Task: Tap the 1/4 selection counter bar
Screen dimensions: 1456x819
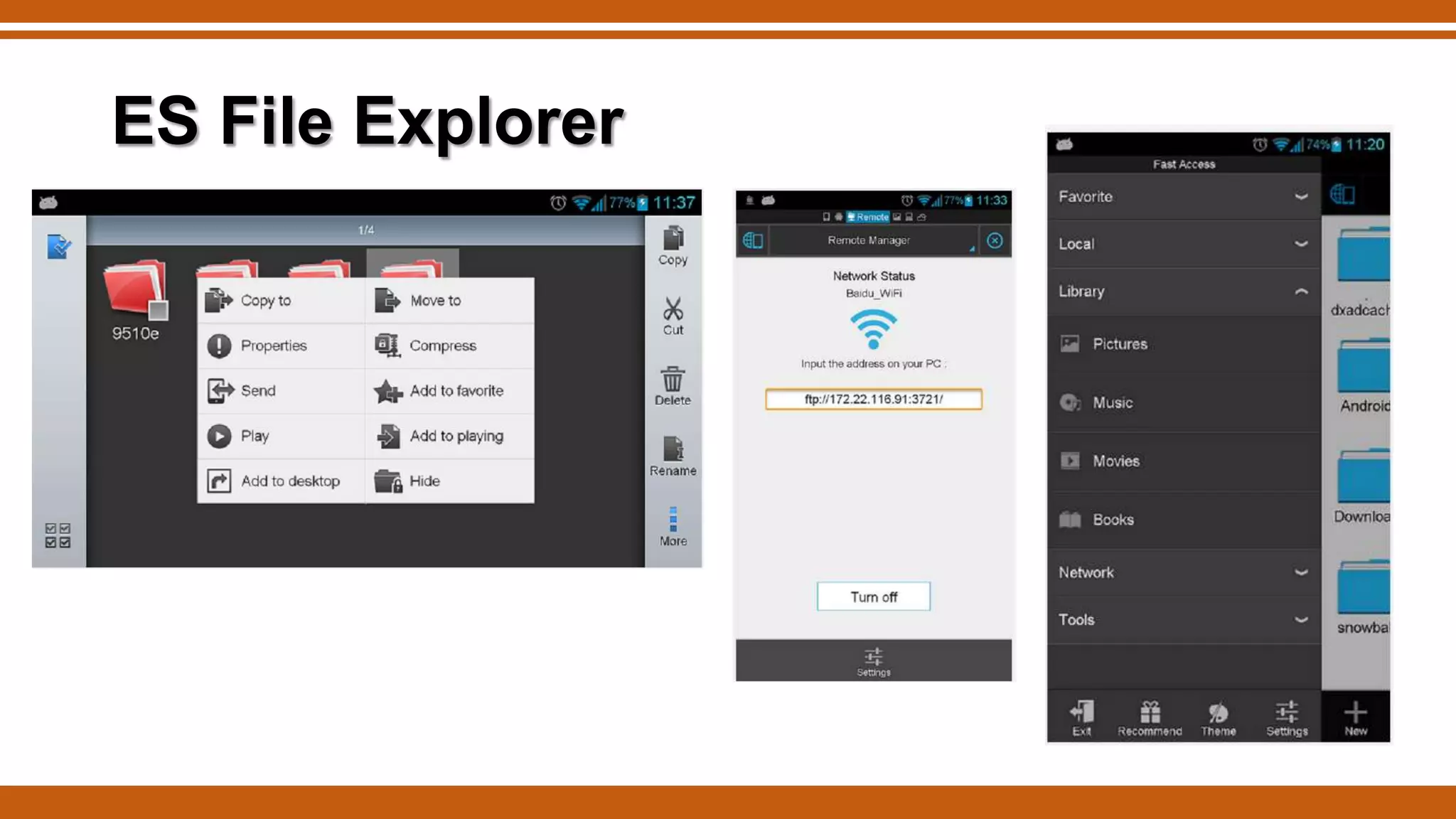Action: (365, 230)
